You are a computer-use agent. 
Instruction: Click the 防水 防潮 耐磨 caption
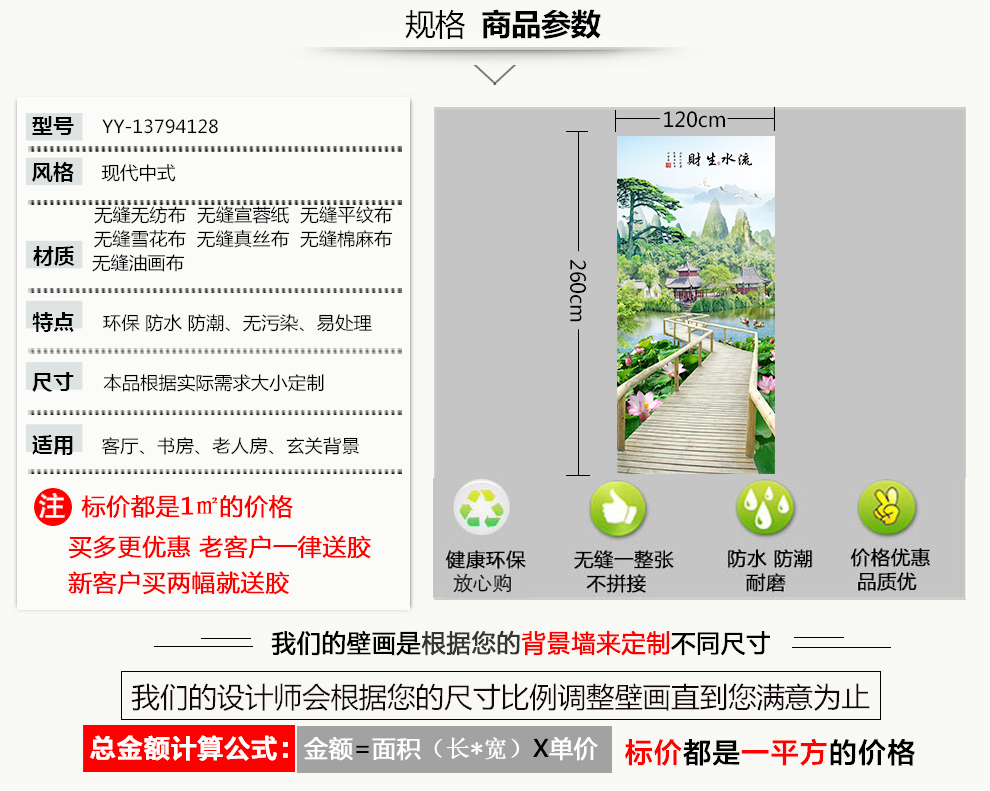pos(769,571)
